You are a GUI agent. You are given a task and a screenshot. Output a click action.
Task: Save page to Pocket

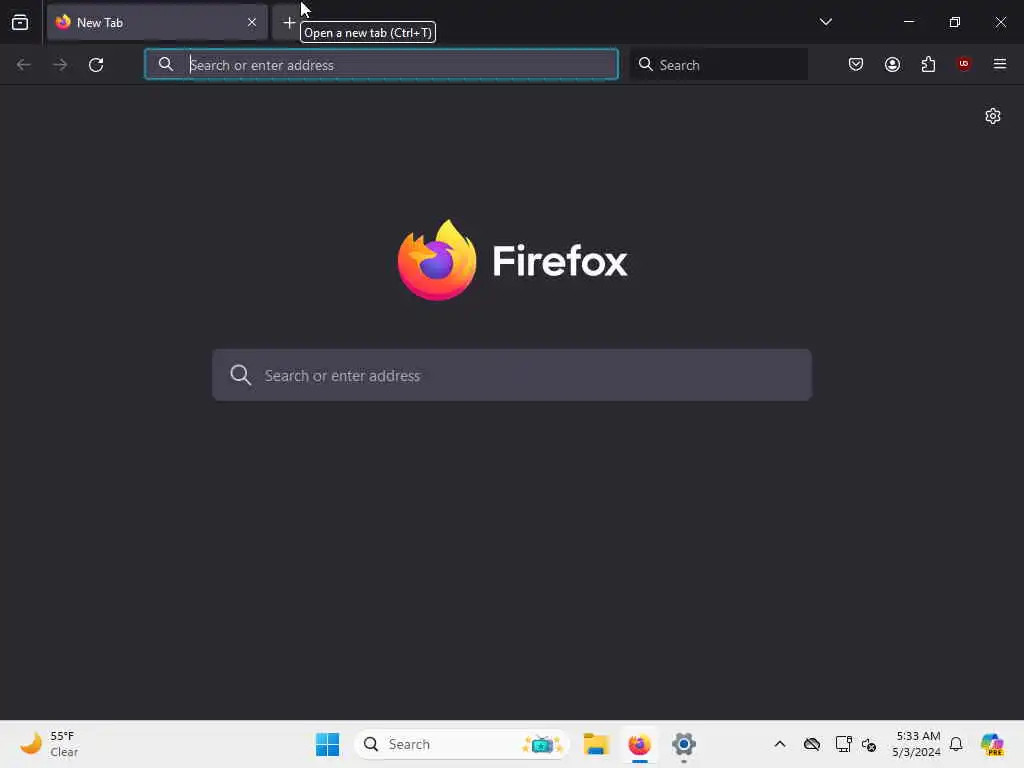[x=856, y=64]
